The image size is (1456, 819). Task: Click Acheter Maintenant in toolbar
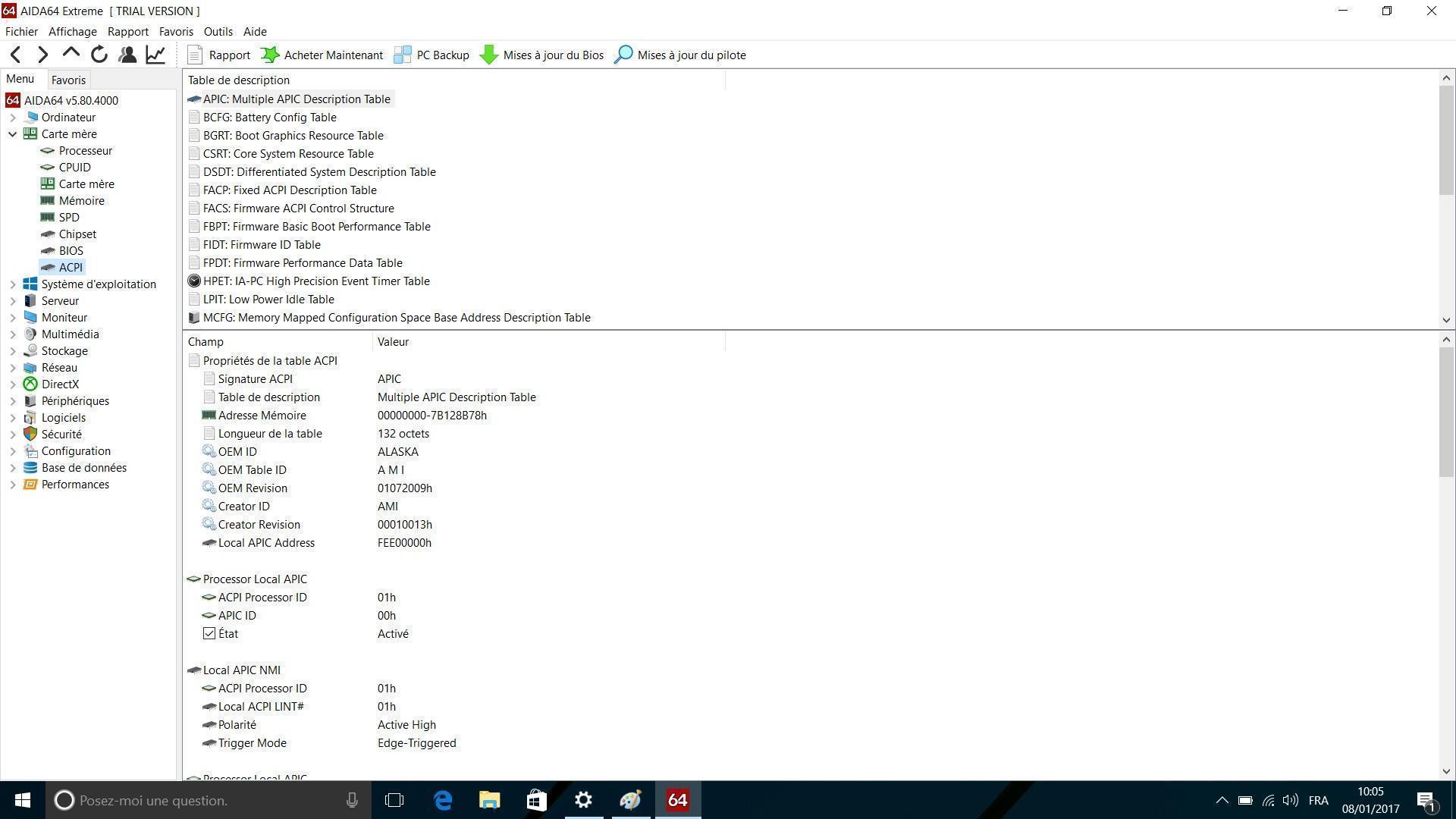coord(322,55)
